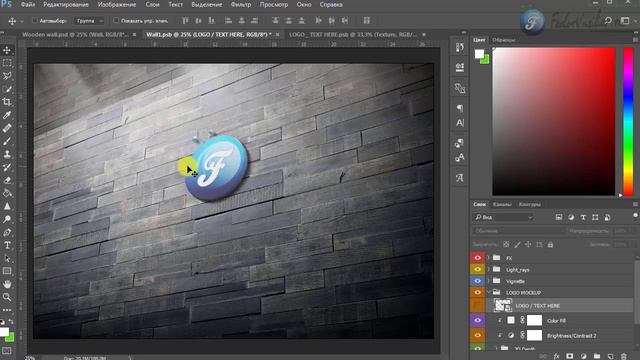Switch to LOGO _ TEXT HERE.psb tab
The image size is (640, 360).
tap(353, 35)
